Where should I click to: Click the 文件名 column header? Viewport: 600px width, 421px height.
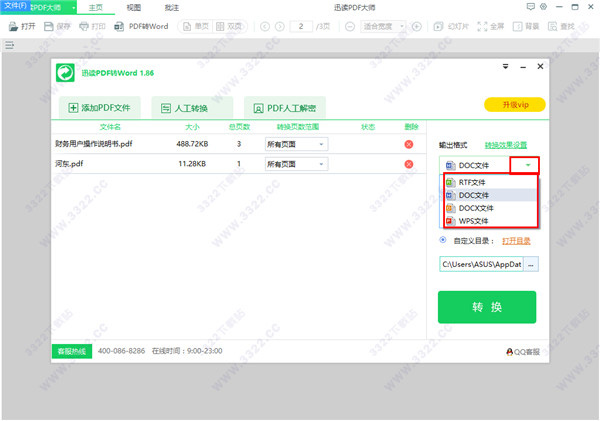click(x=110, y=127)
